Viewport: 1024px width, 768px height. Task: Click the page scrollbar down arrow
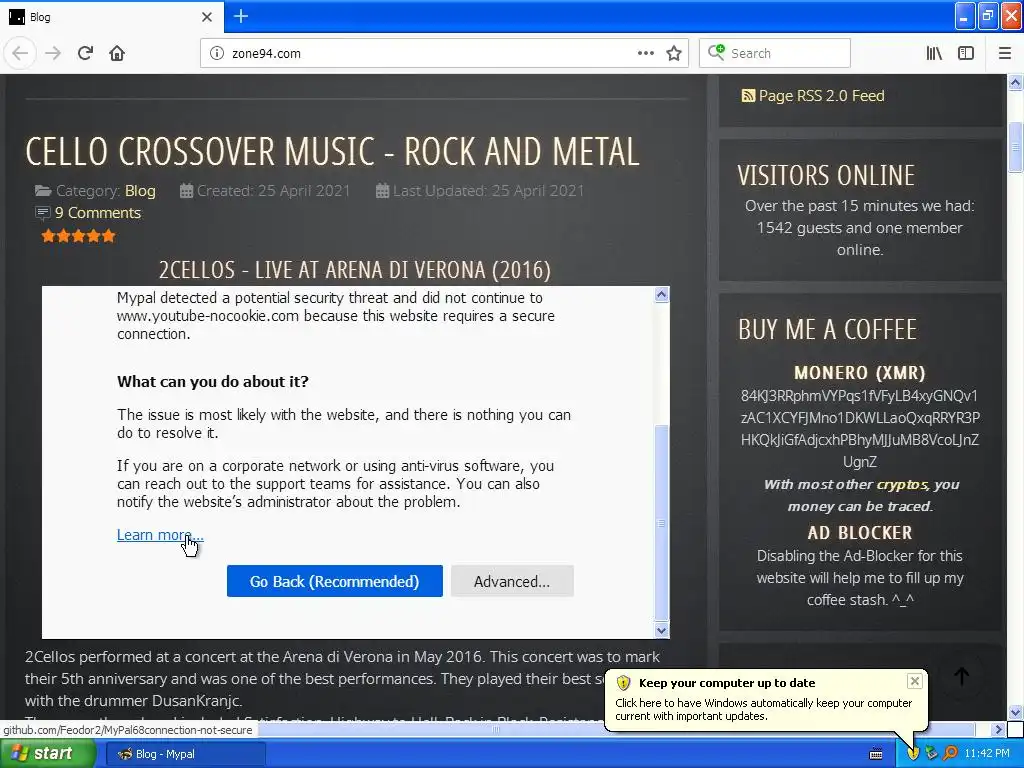coord(1015,712)
